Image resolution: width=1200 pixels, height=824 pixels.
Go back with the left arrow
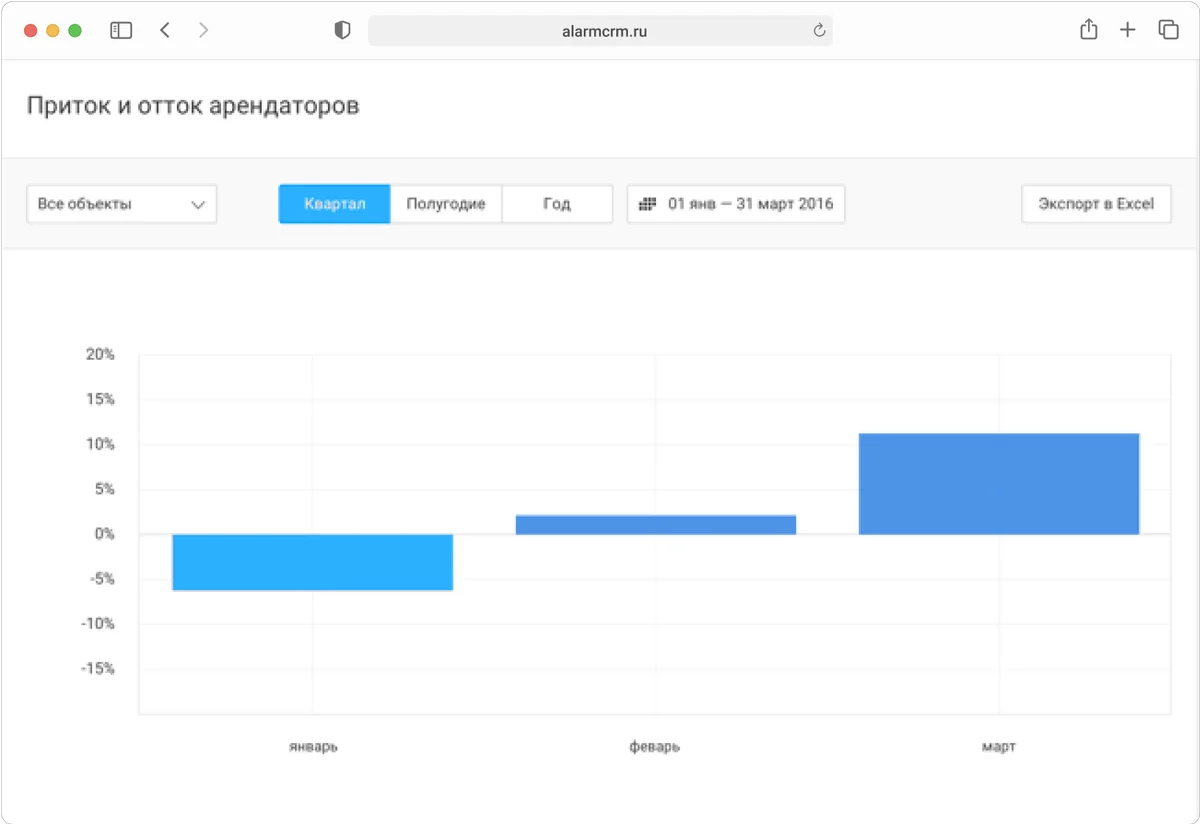click(165, 30)
